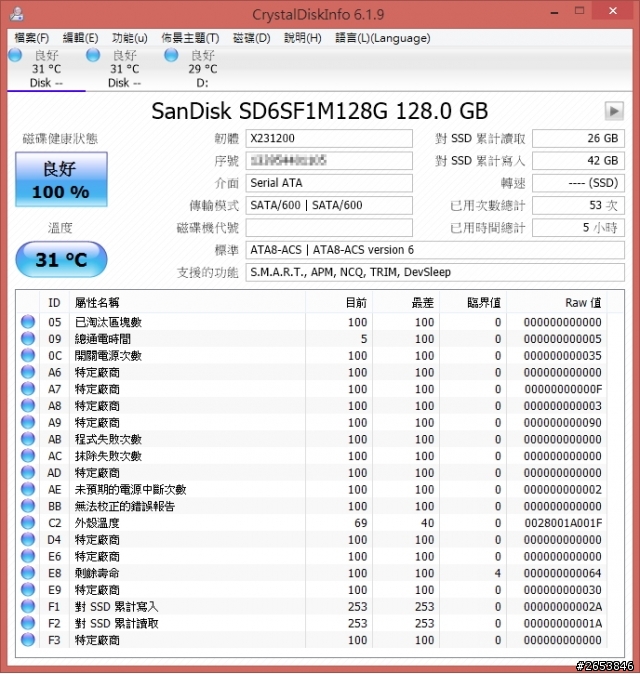640x674 pixels.
Task: Click status icon for AB 程式失敗次數
Action: pyautogui.click(x=28, y=439)
